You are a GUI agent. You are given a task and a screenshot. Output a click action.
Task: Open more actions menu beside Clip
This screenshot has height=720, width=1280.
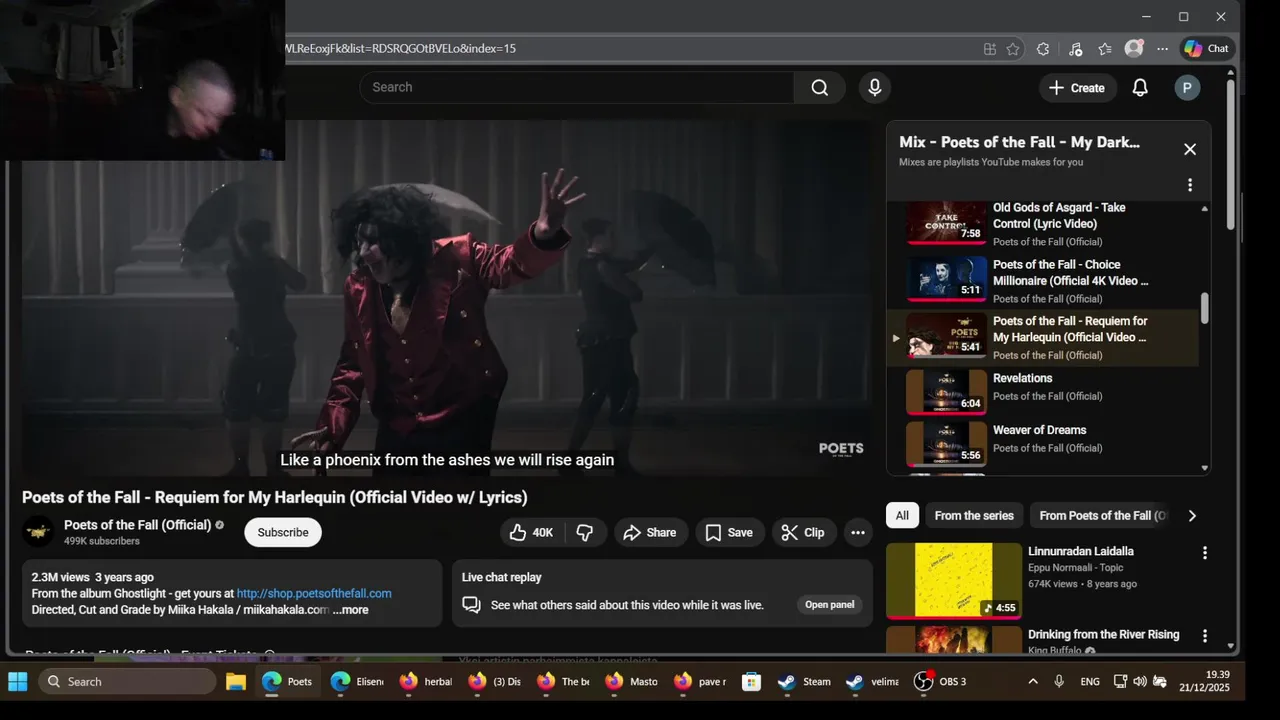tap(858, 533)
